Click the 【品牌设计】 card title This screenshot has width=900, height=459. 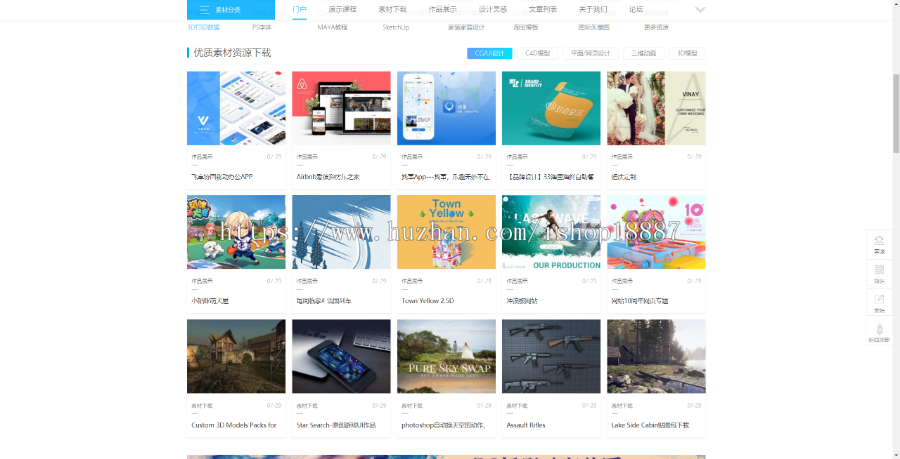coord(550,177)
